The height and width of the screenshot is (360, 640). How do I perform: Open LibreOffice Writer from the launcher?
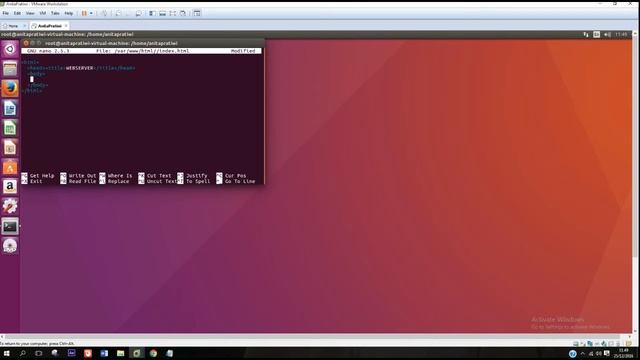tap(10, 108)
